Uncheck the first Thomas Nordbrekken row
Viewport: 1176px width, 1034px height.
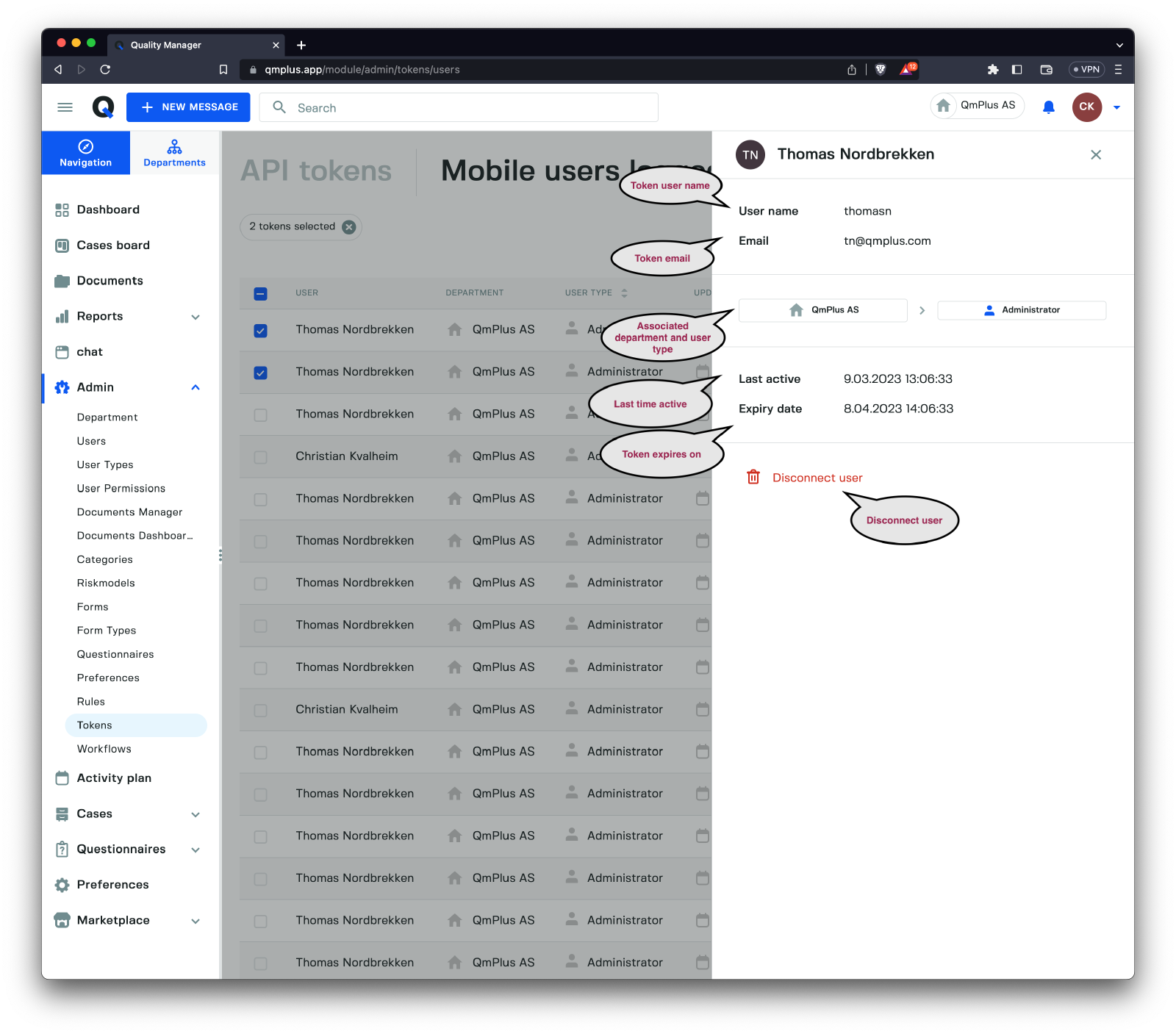click(260, 331)
